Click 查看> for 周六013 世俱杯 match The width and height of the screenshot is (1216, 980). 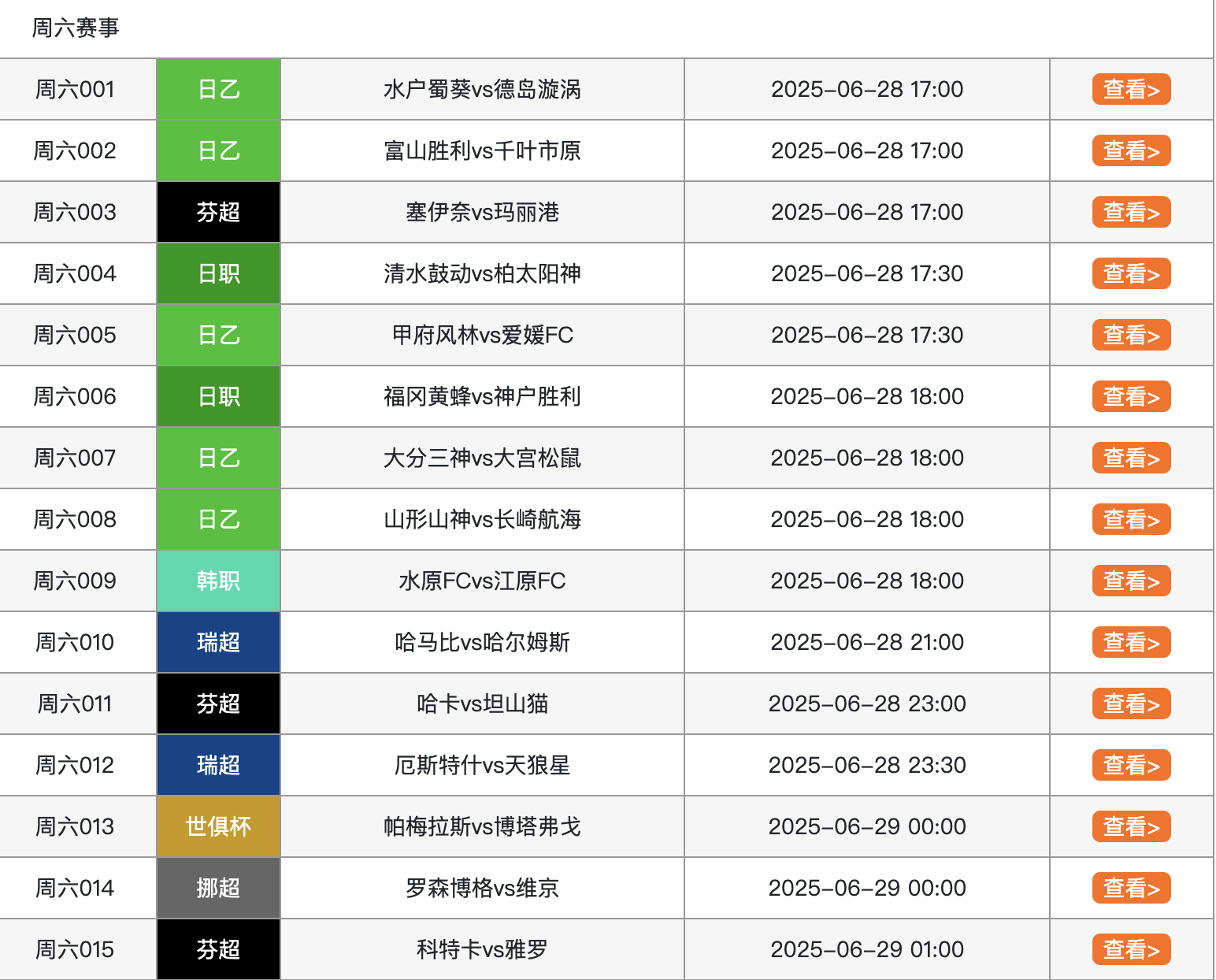pos(1131,826)
